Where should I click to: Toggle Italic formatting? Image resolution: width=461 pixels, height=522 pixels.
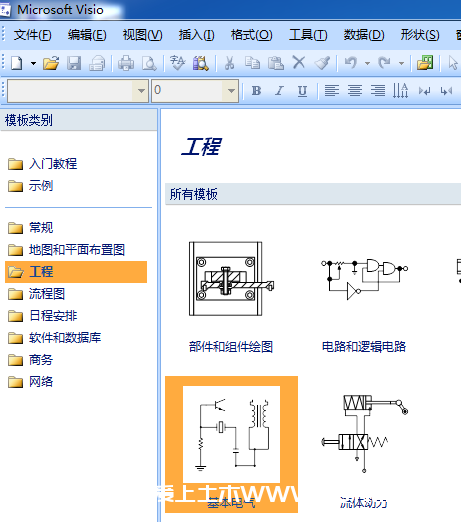(x=279, y=91)
